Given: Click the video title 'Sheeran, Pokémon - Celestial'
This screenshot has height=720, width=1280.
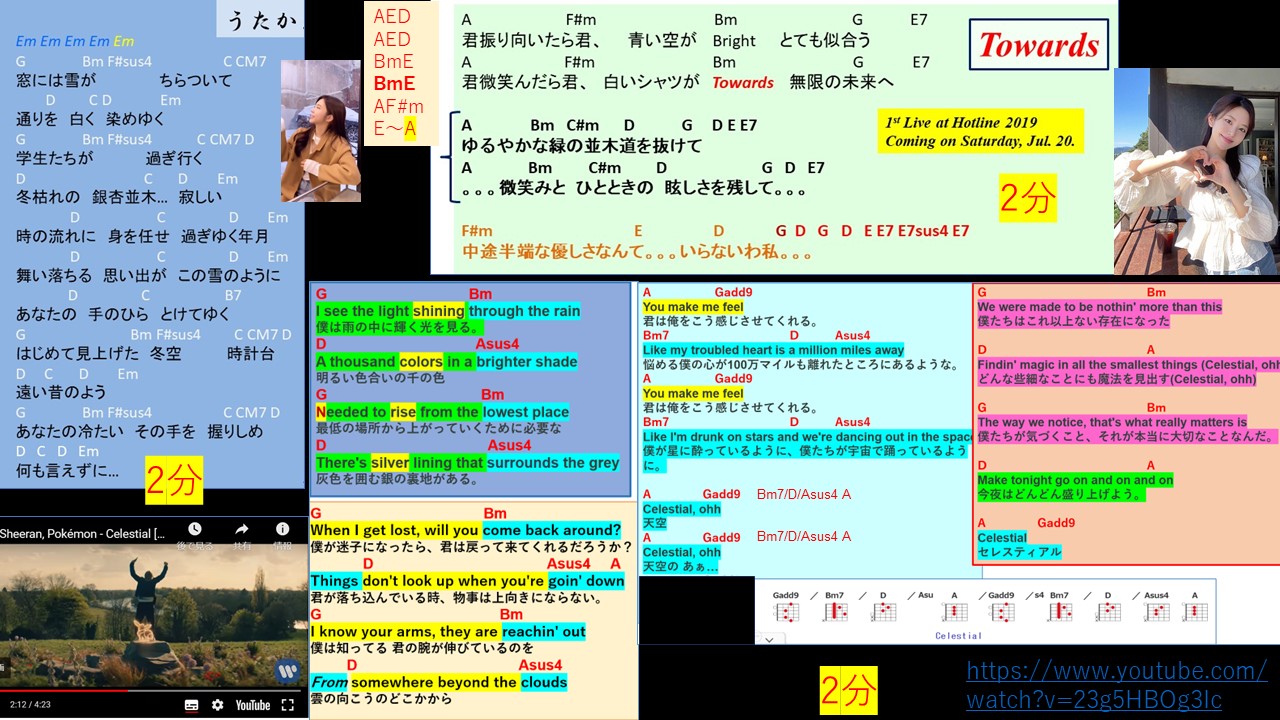Looking at the screenshot, I should (83, 533).
